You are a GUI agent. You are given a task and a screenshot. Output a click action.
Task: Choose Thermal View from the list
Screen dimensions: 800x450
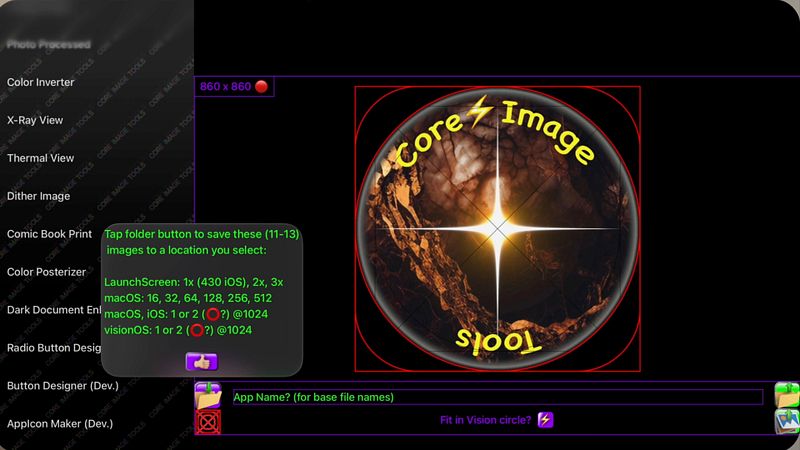tap(40, 158)
